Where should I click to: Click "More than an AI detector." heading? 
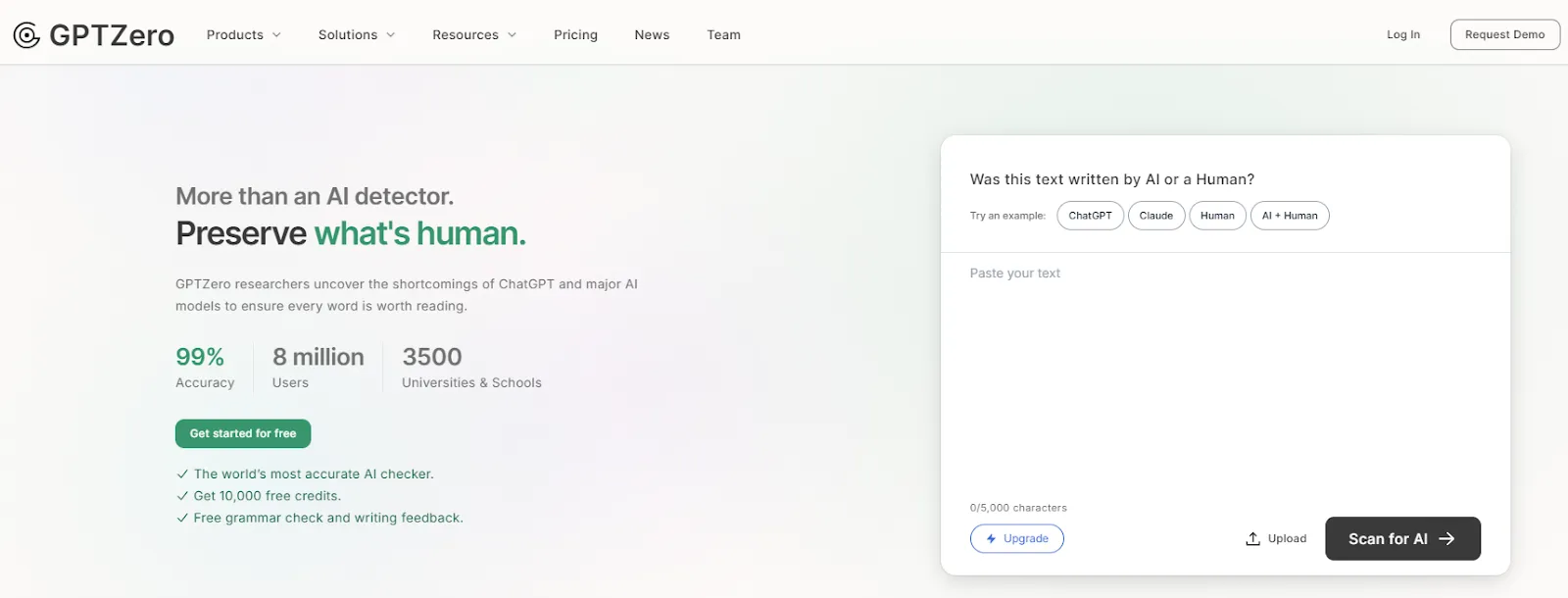[315, 196]
